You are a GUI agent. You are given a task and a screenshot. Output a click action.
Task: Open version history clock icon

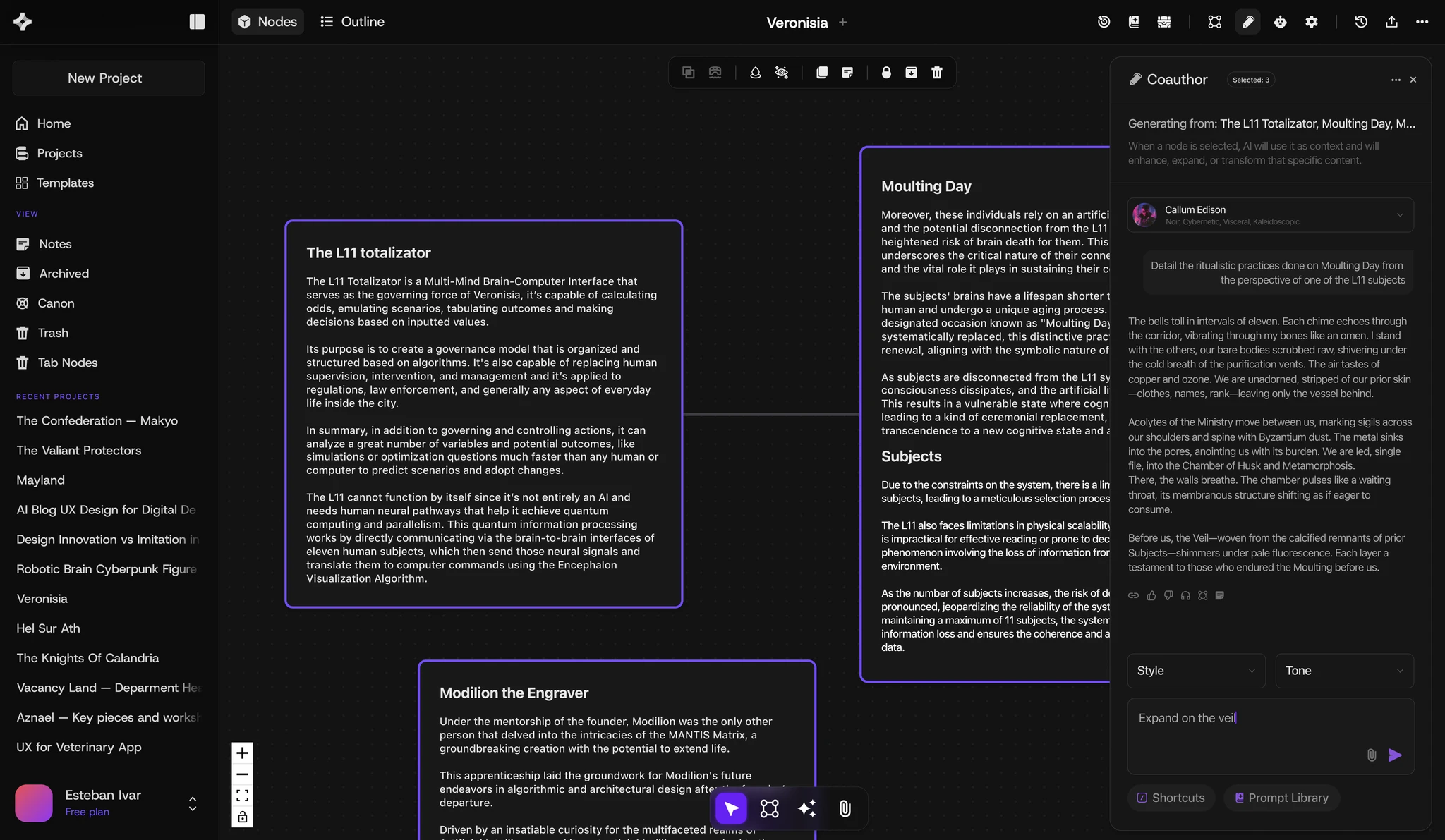point(1361,22)
